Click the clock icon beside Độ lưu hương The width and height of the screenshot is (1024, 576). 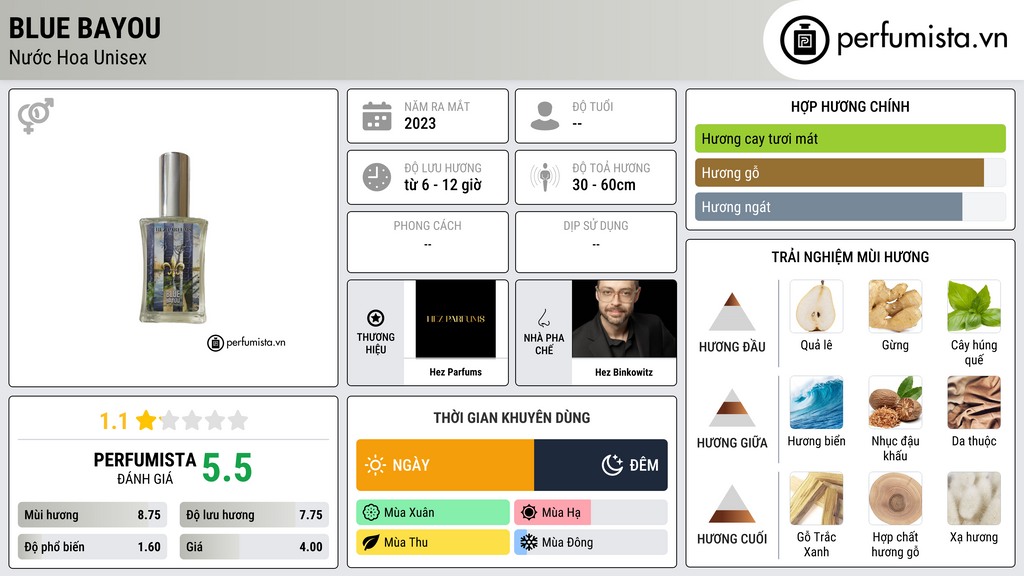click(377, 177)
